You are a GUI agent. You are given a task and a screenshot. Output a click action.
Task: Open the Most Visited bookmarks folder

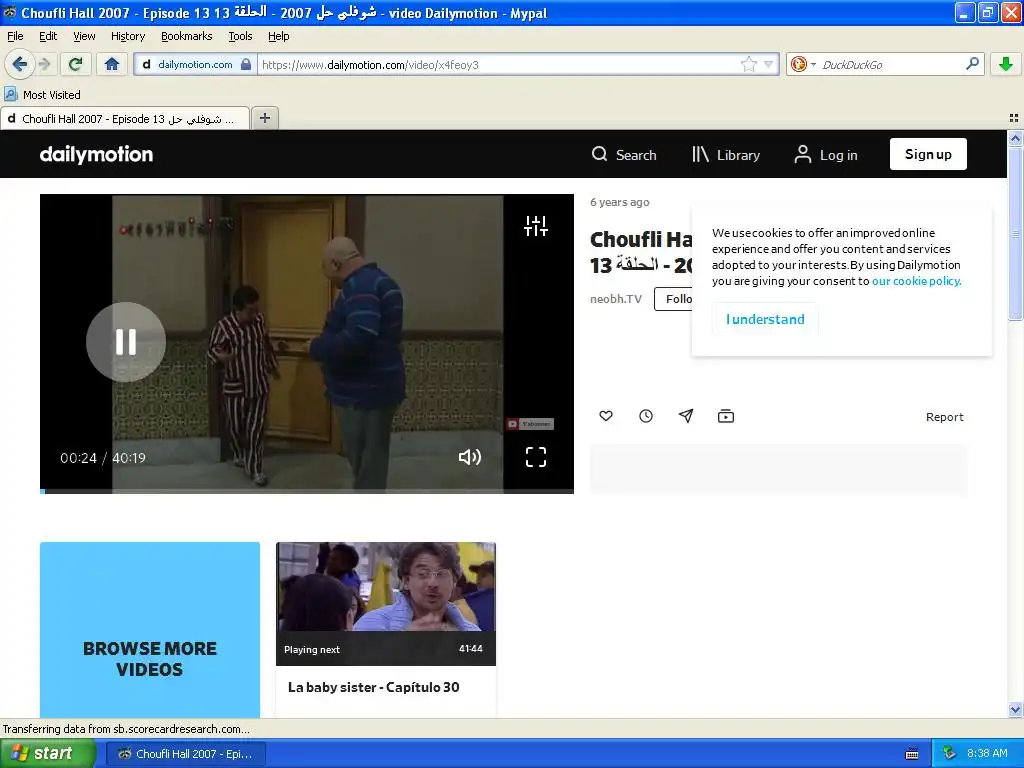(x=43, y=95)
